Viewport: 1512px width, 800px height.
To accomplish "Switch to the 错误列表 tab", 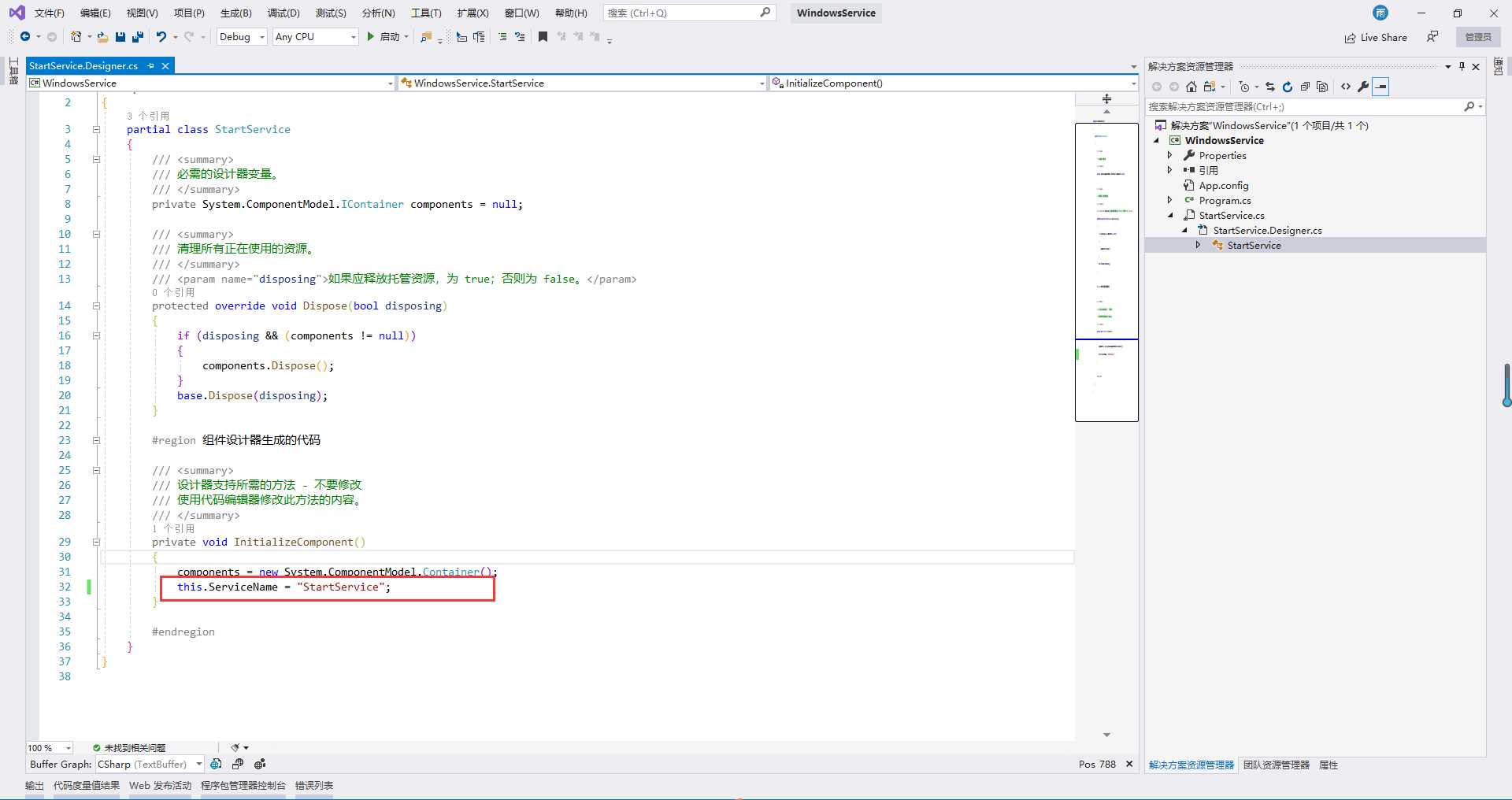I will [x=314, y=786].
